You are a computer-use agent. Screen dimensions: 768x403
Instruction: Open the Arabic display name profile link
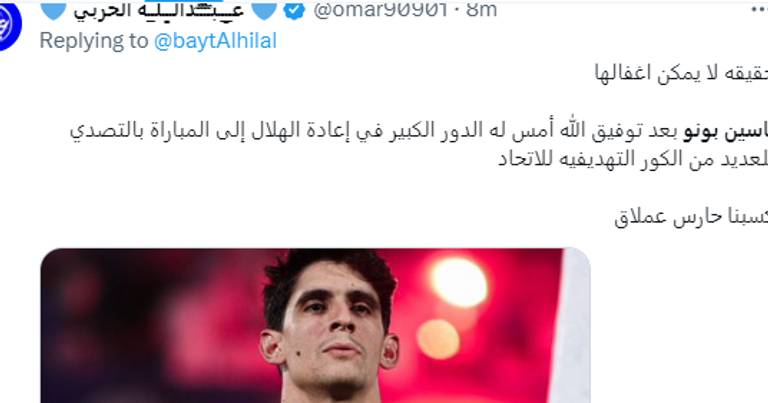[x=159, y=11]
